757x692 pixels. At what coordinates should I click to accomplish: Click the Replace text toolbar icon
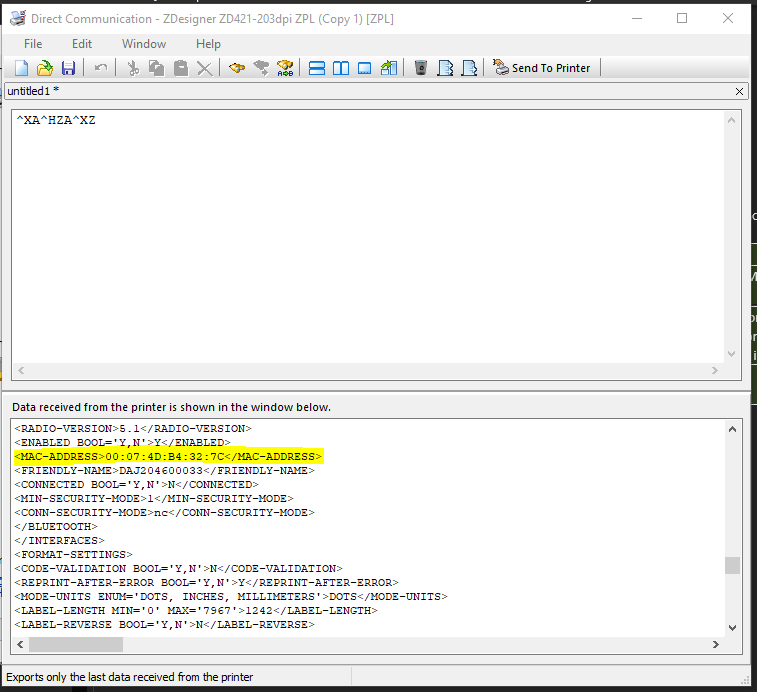point(285,68)
